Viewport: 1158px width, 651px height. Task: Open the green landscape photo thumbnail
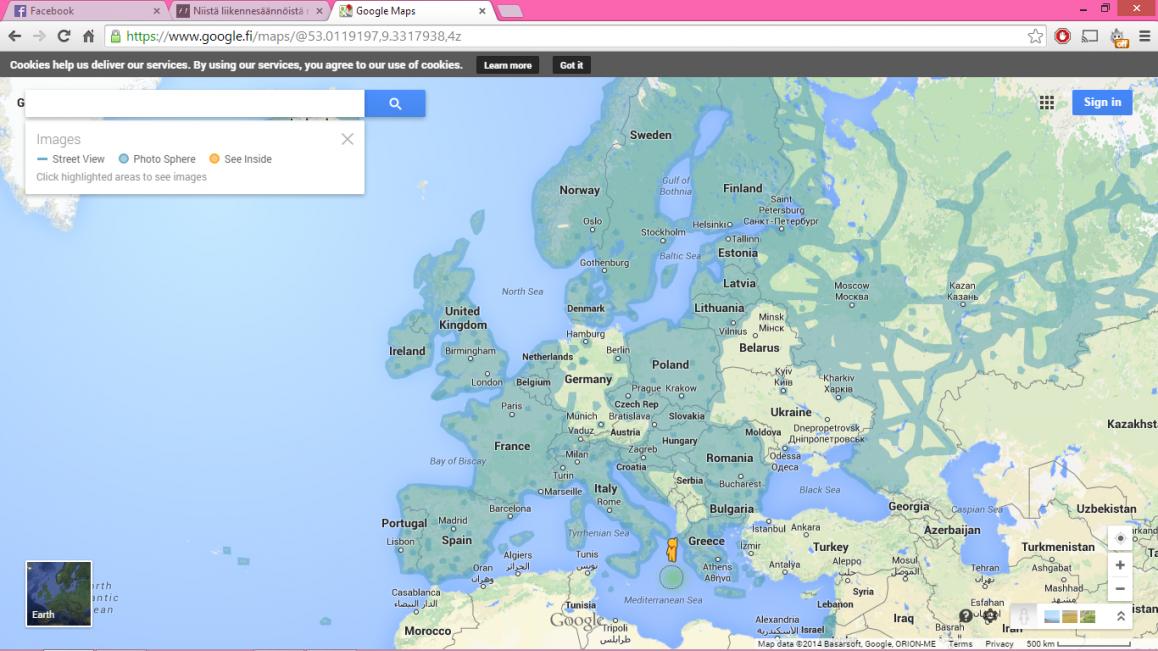pyautogui.click(x=1088, y=616)
